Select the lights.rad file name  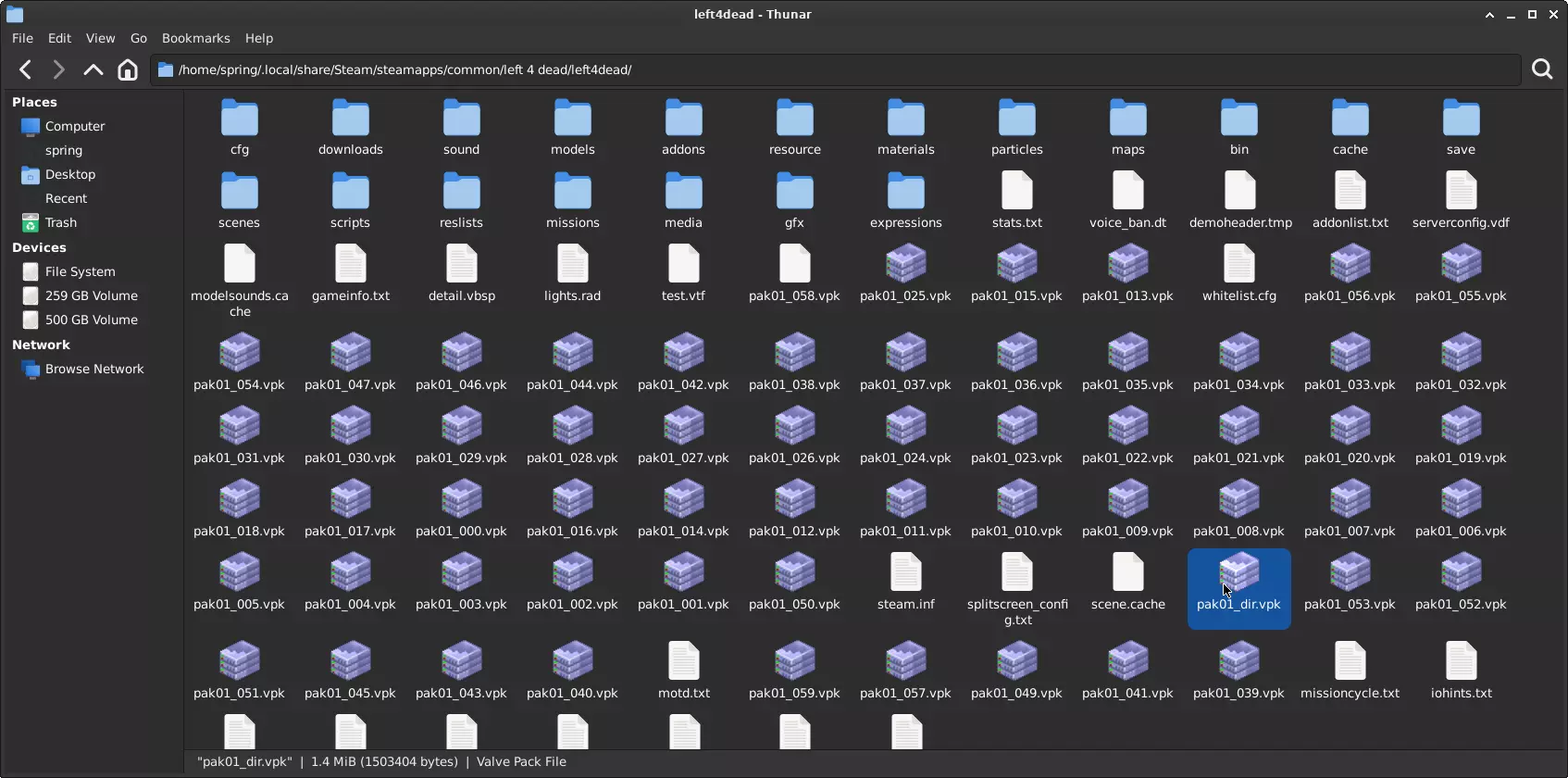(573, 295)
